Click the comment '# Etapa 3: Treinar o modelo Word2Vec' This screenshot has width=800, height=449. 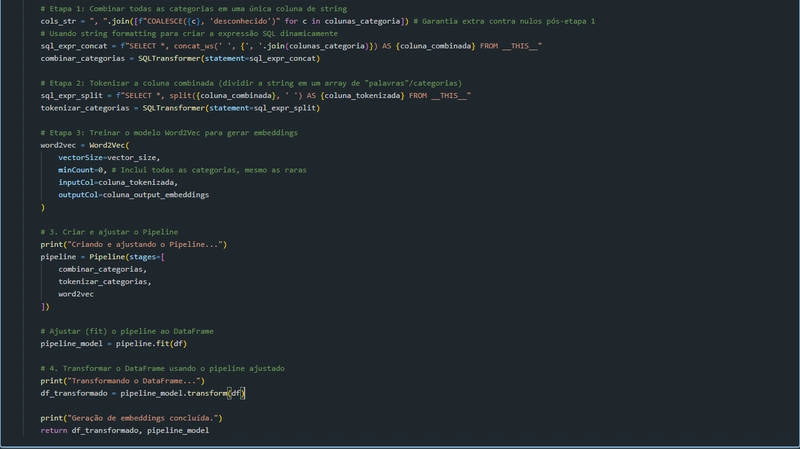120,133
